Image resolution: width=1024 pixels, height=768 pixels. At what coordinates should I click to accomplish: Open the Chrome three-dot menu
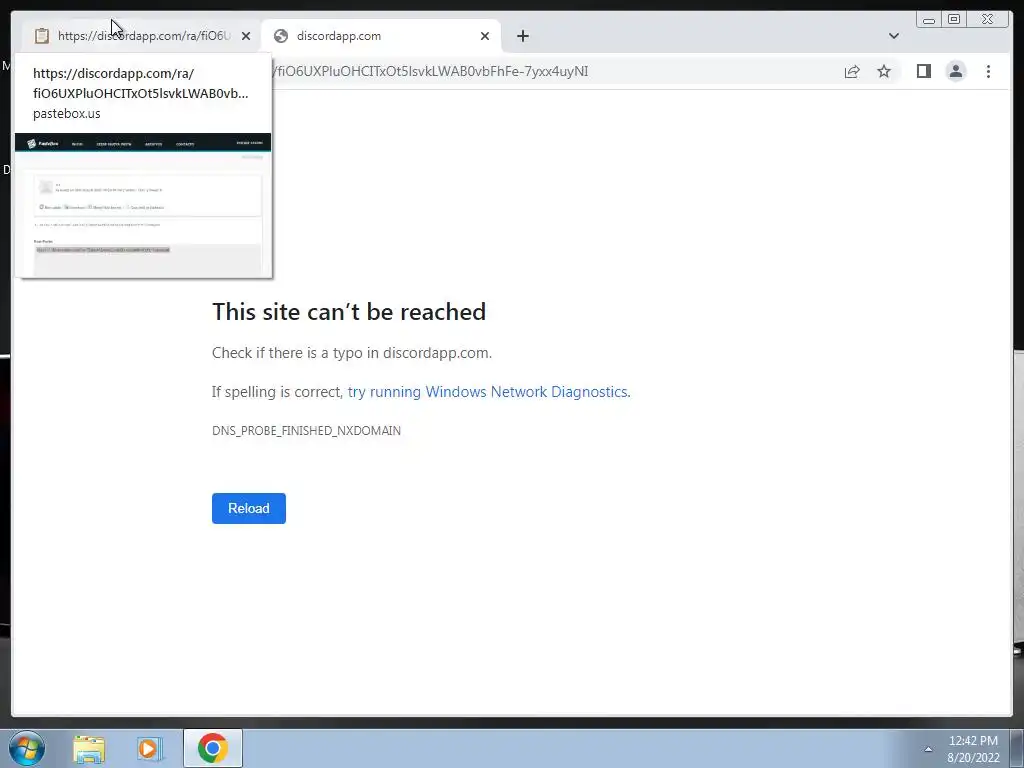(988, 71)
